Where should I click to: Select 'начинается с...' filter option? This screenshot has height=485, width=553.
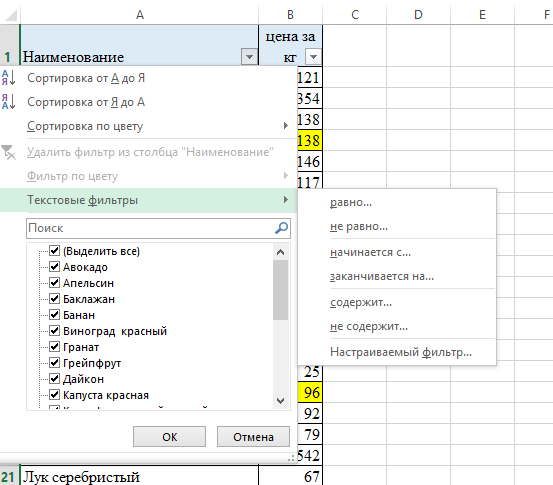point(370,252)
